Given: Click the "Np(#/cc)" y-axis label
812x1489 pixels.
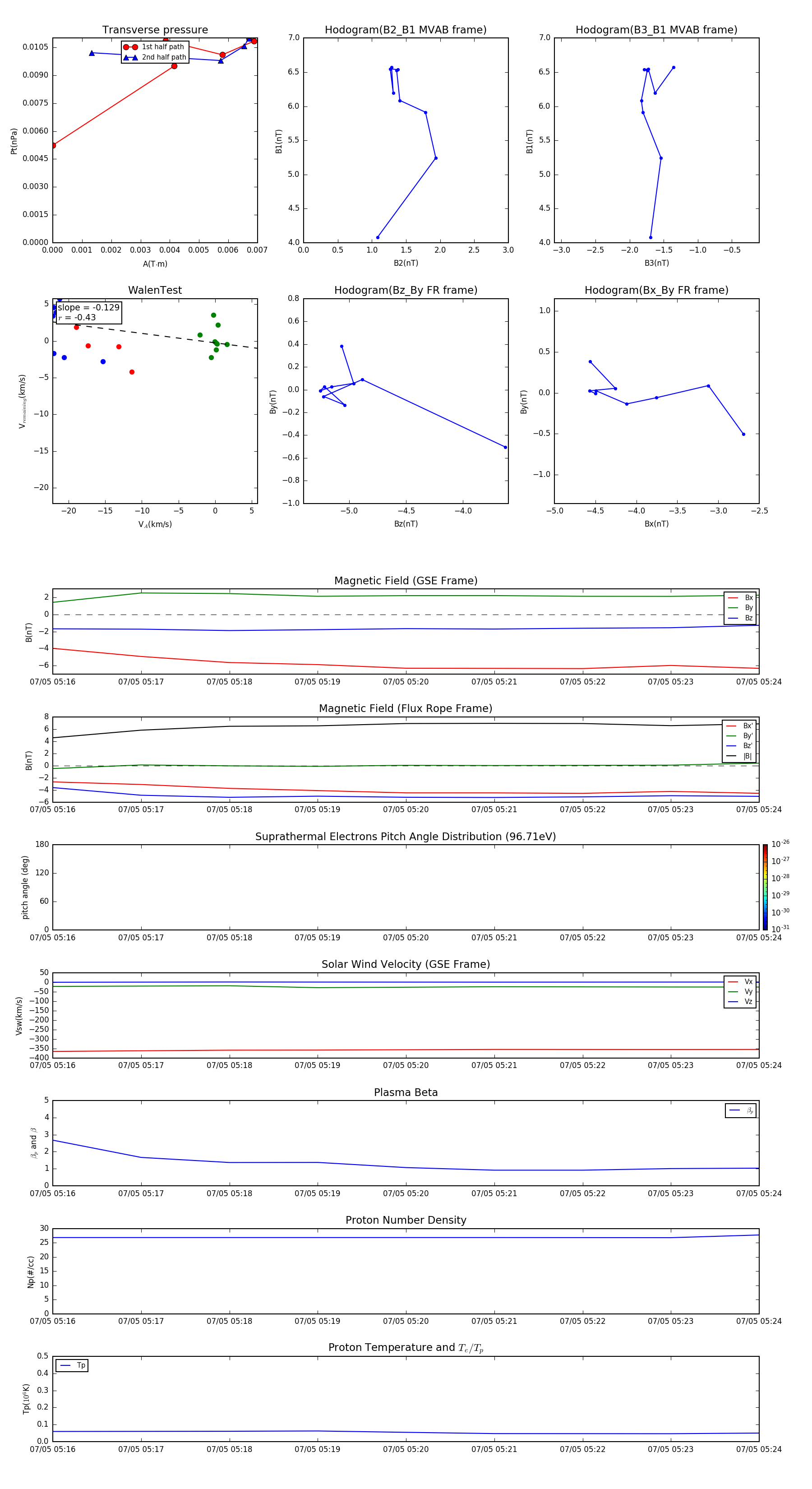Looking at the screenshot, I should (30, 1272).
